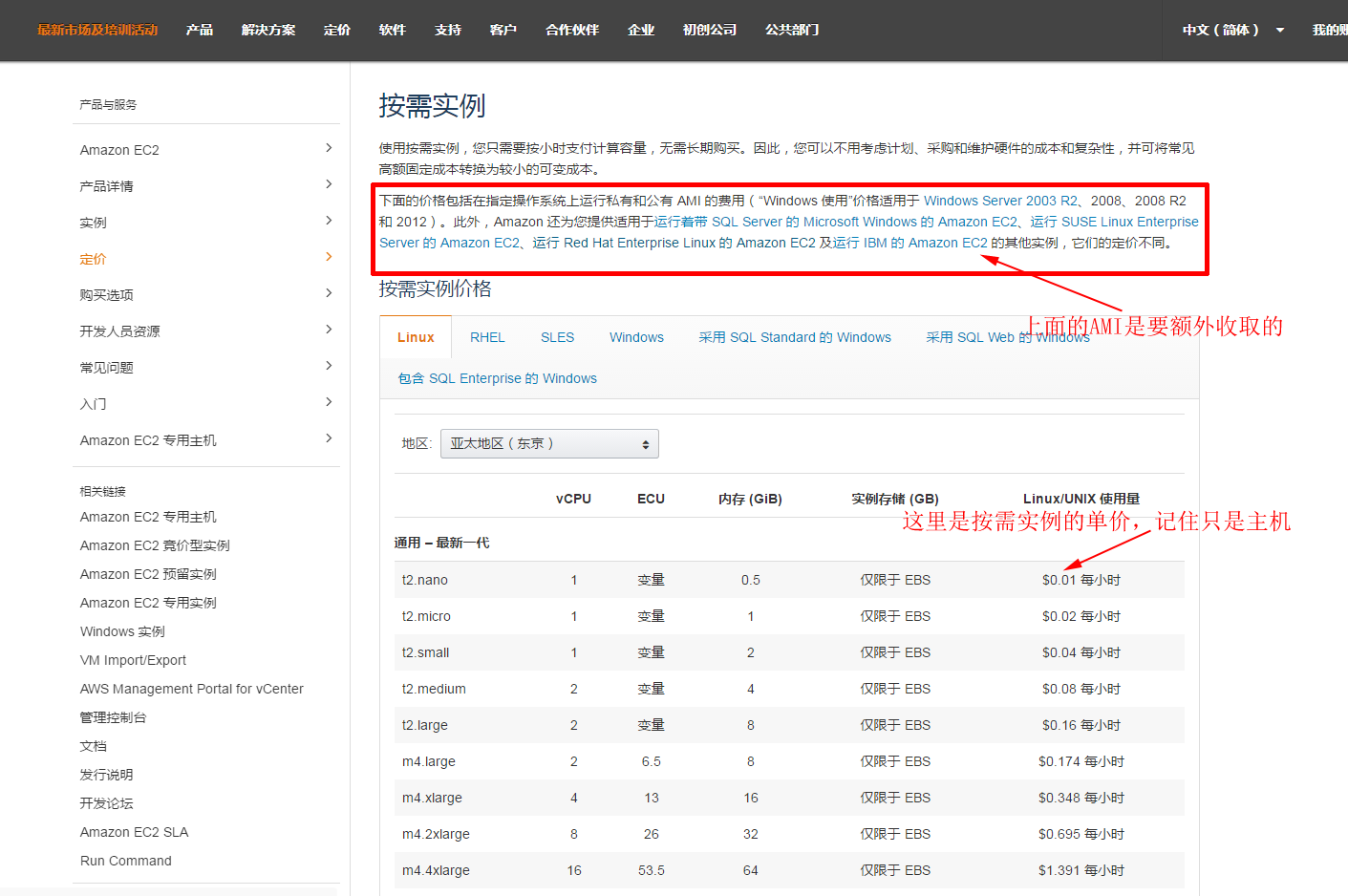The width and height of the screenshot is (1348, 896).
Task: Switch to the SLES pricing tab
Action: (x=557, y=337)
